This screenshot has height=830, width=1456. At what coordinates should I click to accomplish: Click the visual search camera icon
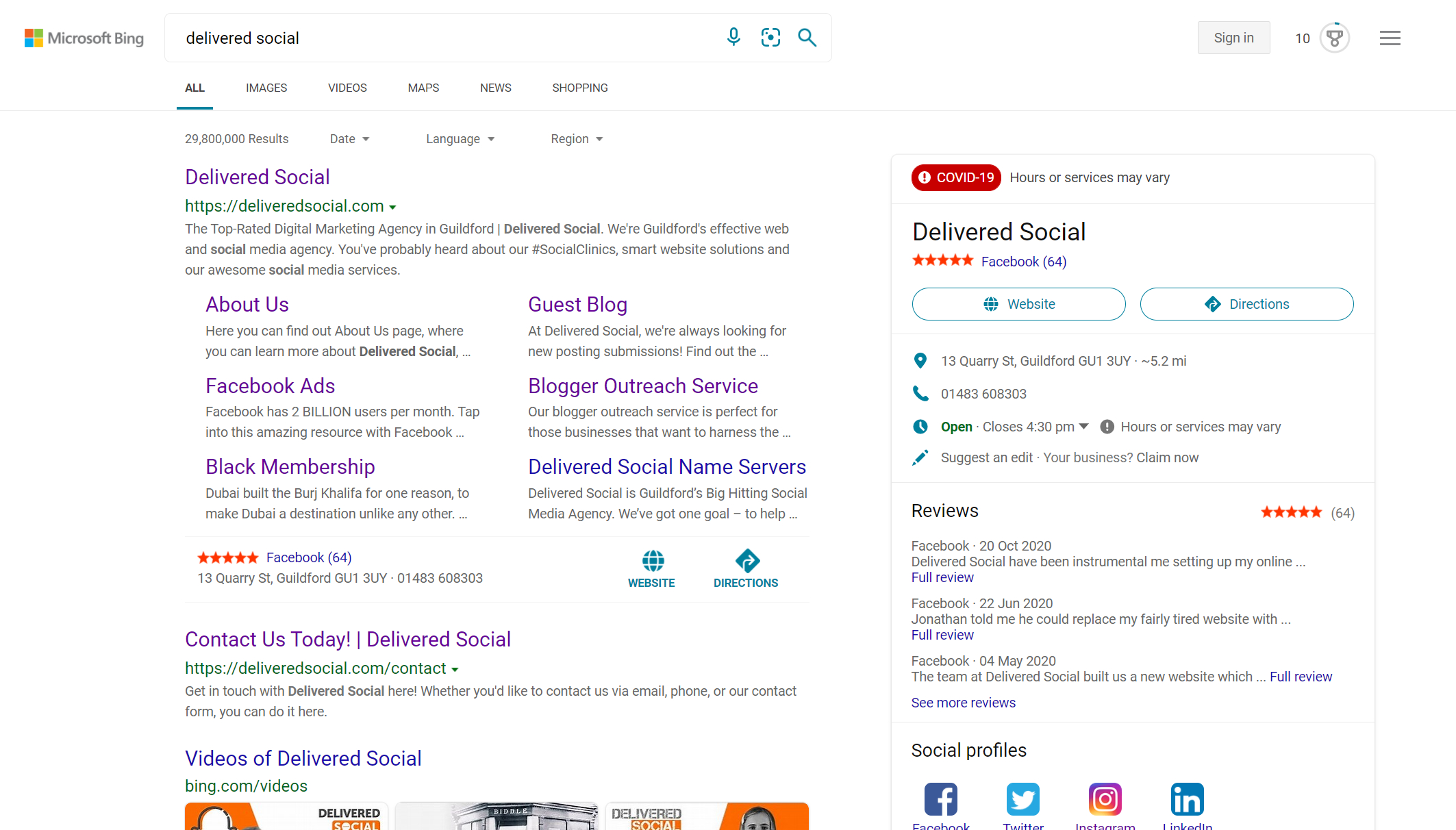[x=770, y=37]
